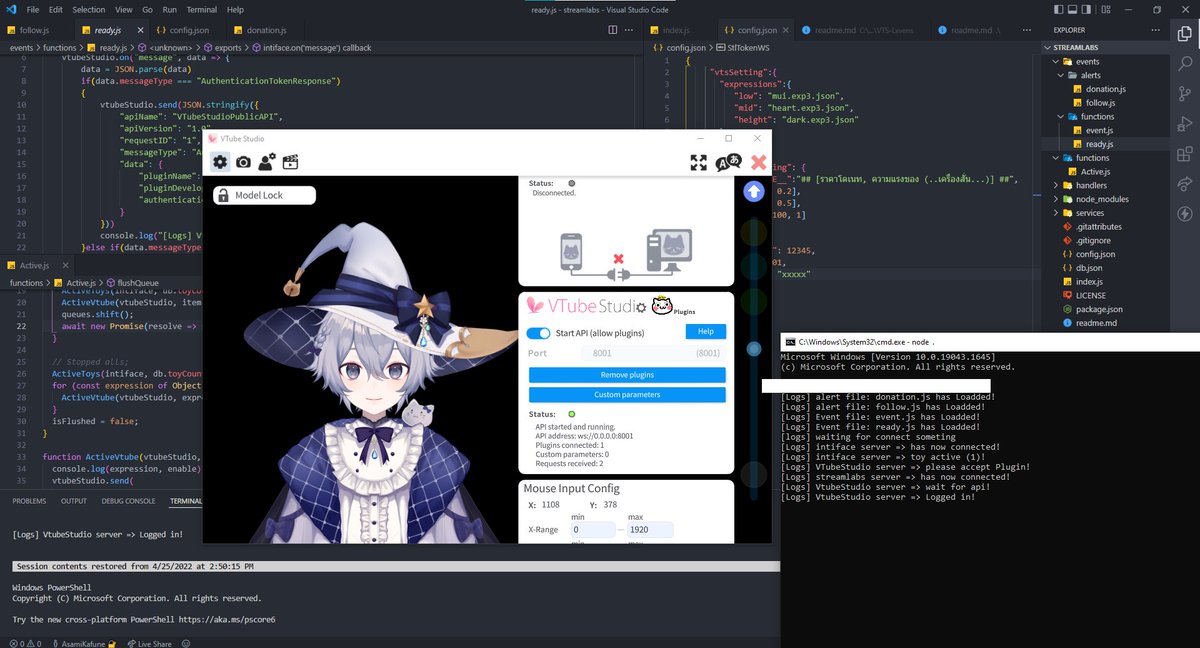Screen dimensions: 1200x648
Task: Switch to the index.js tab in right editor
Action: (675, 31)
